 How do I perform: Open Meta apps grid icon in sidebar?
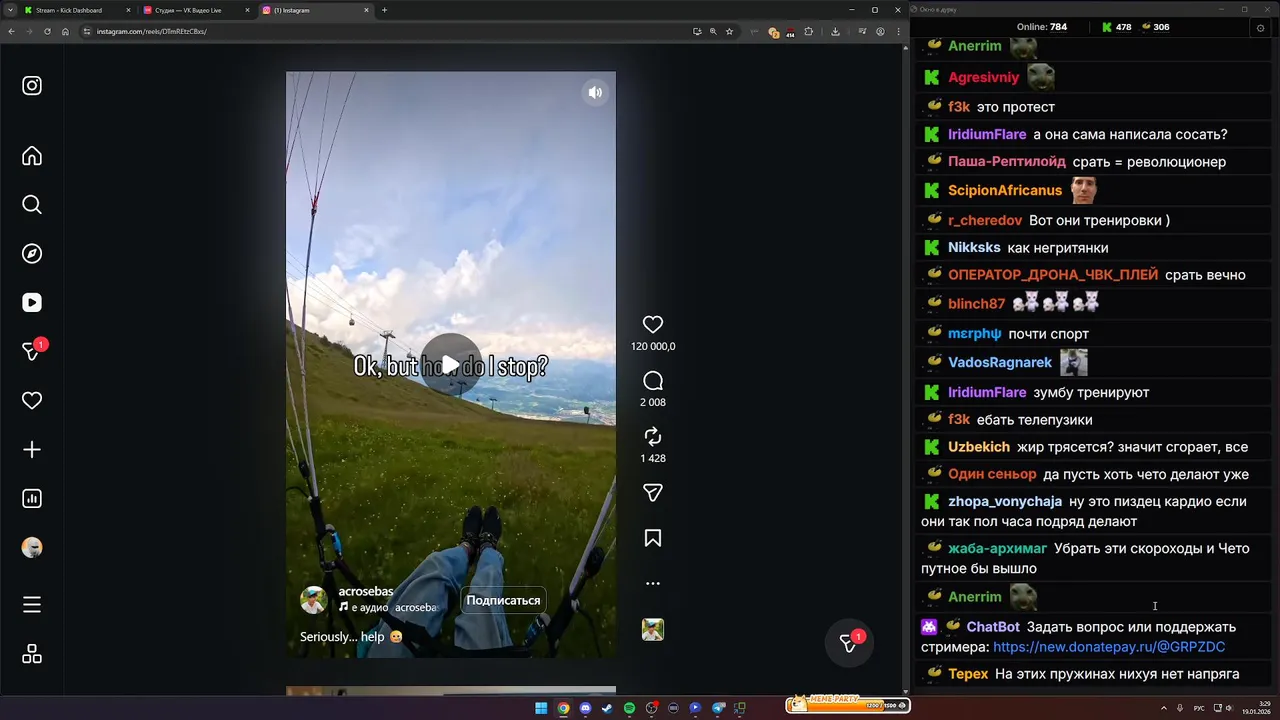[x=32, y=654]
